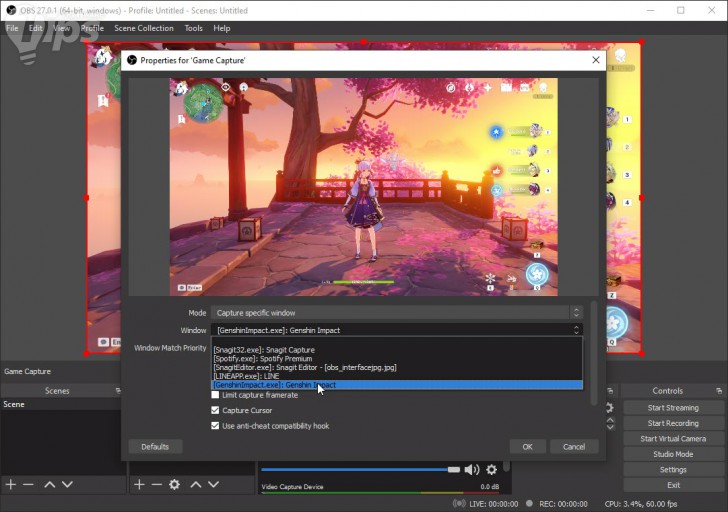Click the Video Capture Device mixer label
Viewport: 728px width, 512px height.
[292, 487]
